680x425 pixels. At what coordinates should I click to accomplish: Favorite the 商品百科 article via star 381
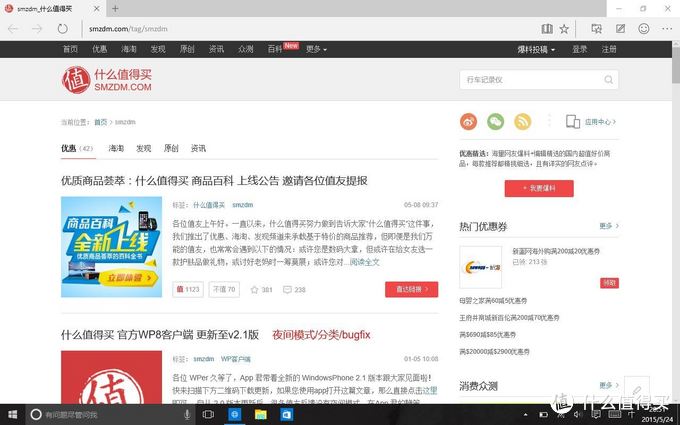tap(262, 290)
